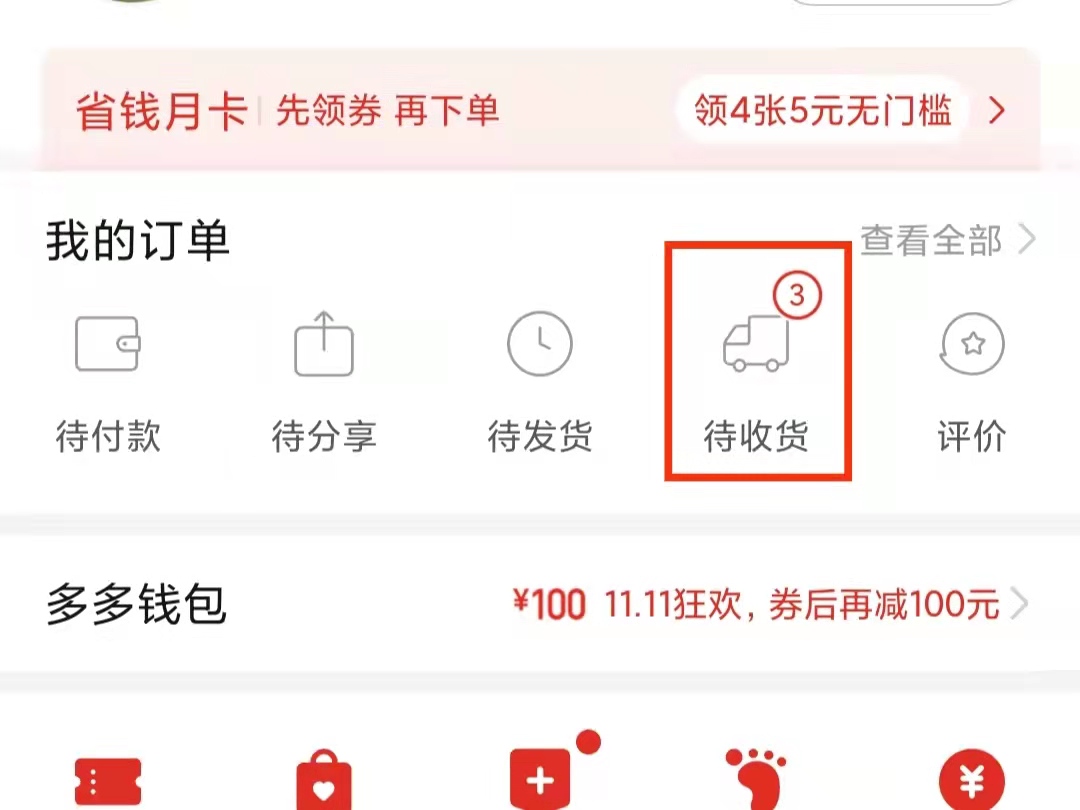Click the 省钱月卡 banner arrow

[x=997, y=110]
